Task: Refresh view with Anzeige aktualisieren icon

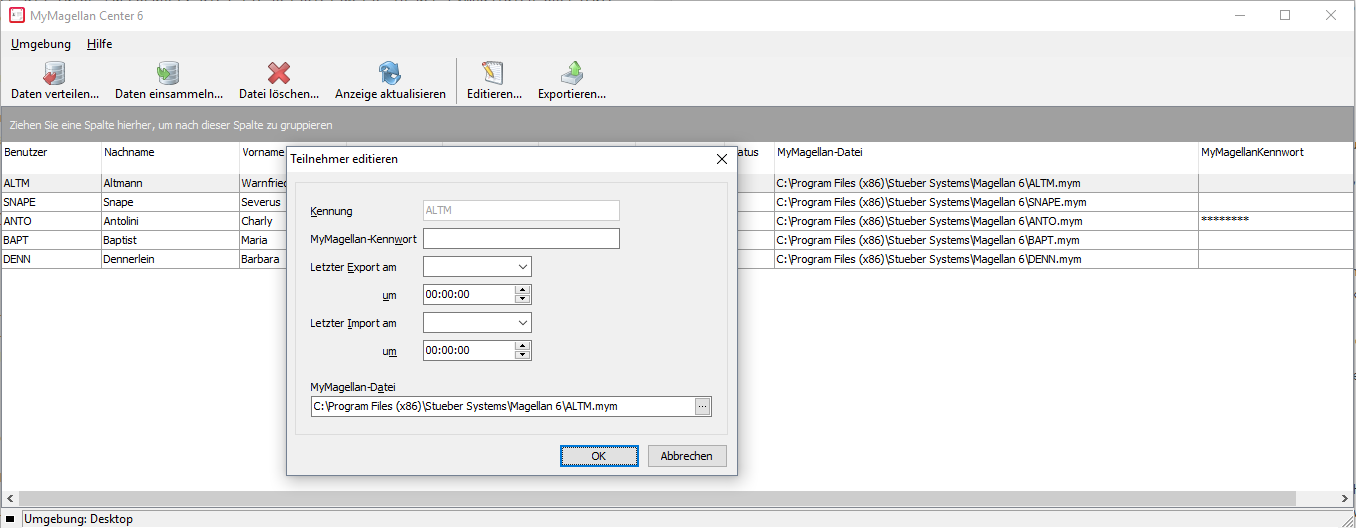Action: (x=390, y=73)
